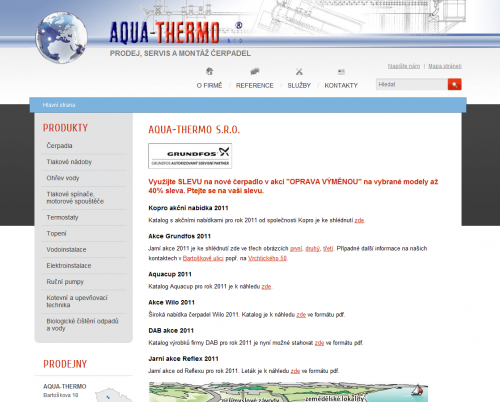This screenshot has height=402, width=500.
Task: Click the red OPRAVA VÝMĚNOU discount text
Action: (293, 186)
